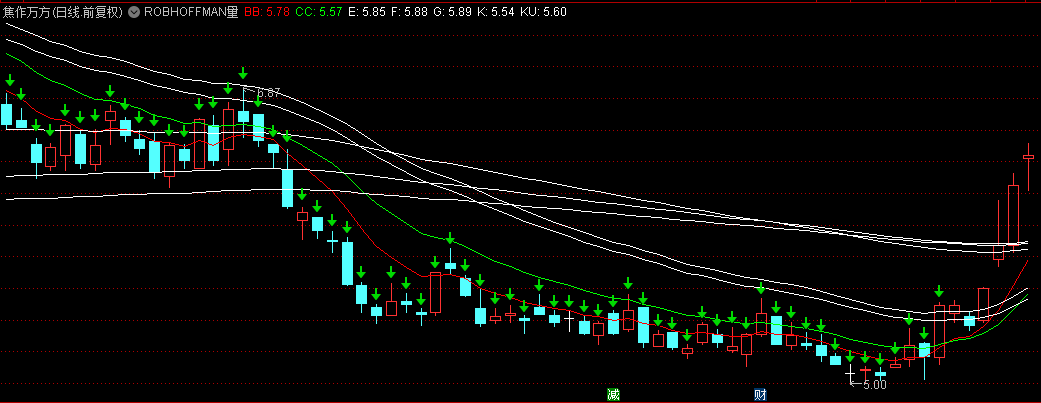Click the K: 5.54 readout
The width and height of the screenshot is (1041, 403).
click(x=495, y=12)
